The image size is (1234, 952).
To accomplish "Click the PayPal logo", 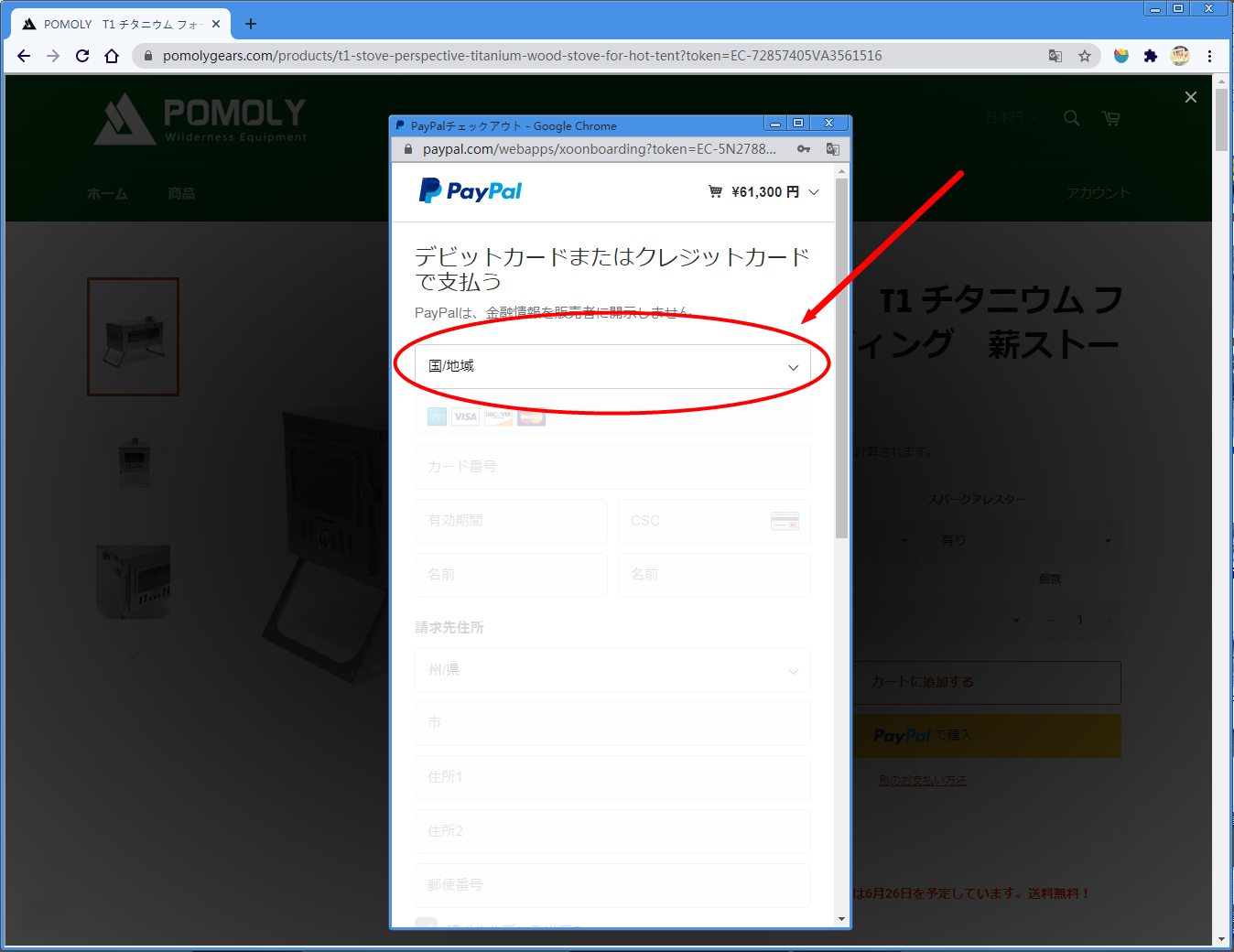I will pos(471,190).
